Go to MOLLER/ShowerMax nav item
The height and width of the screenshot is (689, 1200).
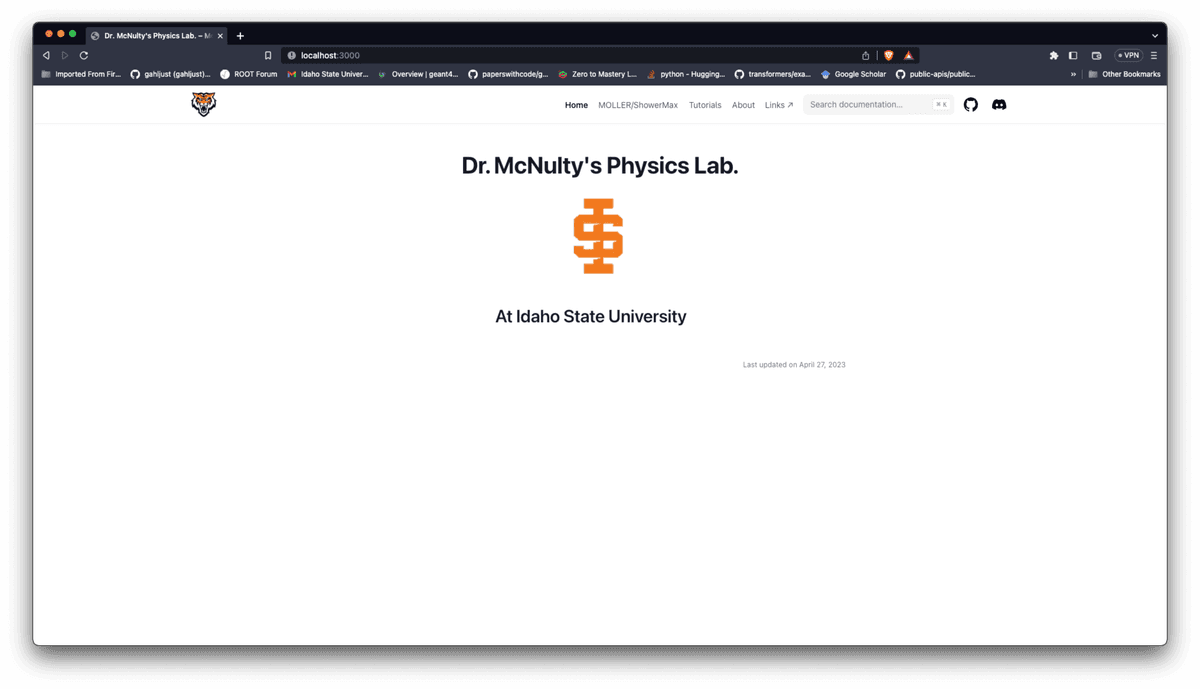(x=637, y=105)
